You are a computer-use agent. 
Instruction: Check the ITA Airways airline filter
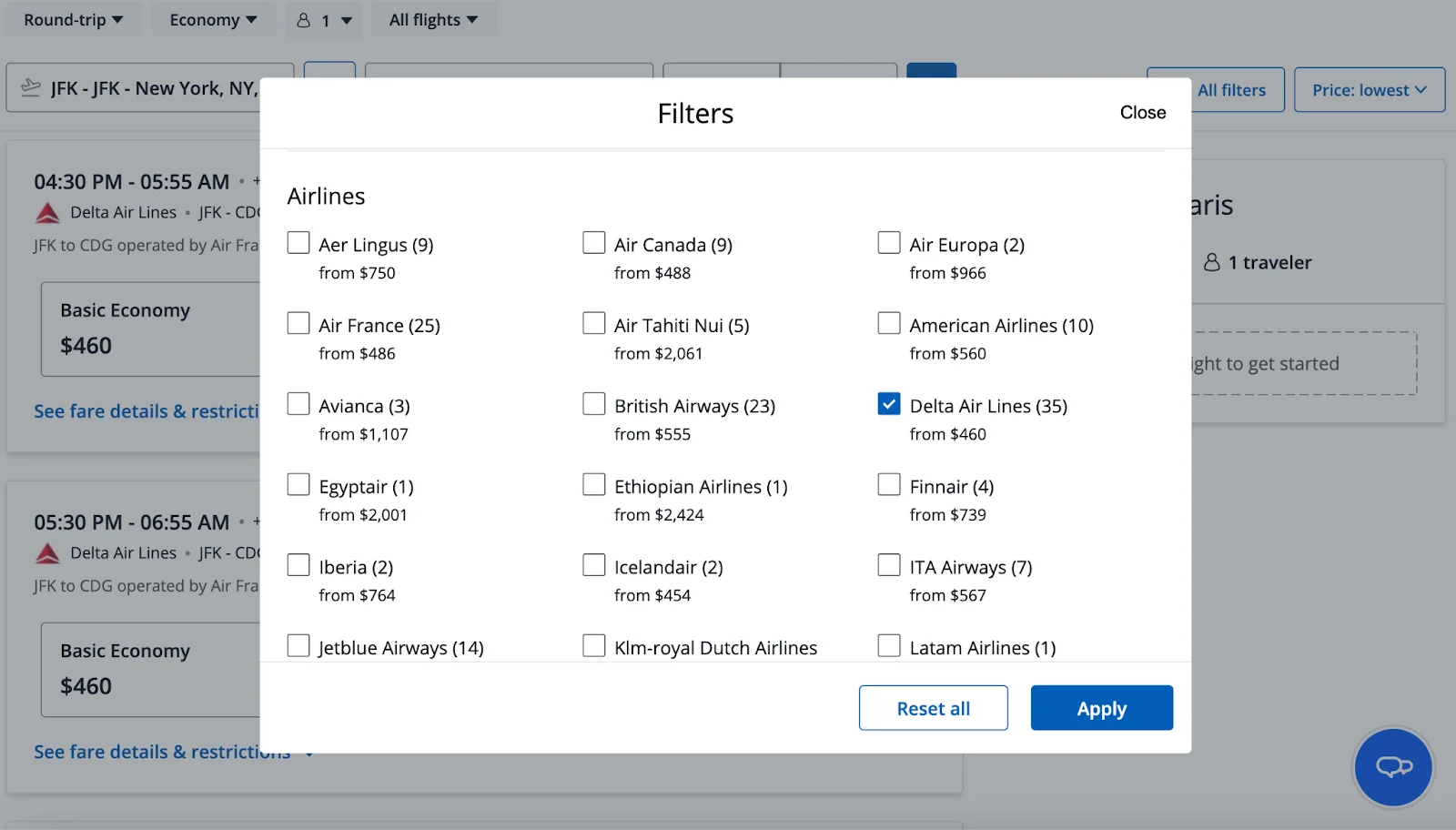point(889,565)
